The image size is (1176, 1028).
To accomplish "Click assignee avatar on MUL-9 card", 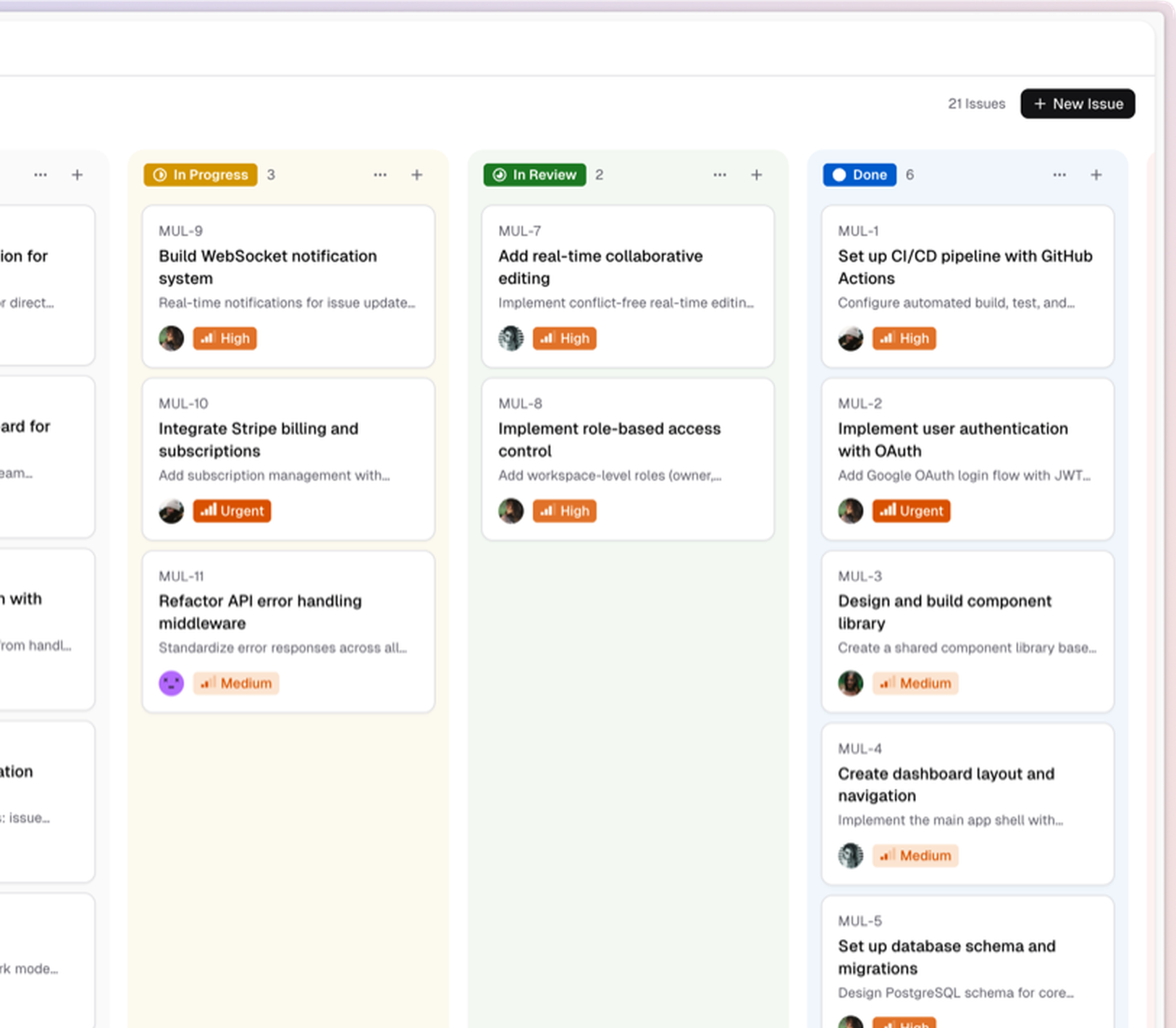I will pyautogui.click(x=172, y=338).
